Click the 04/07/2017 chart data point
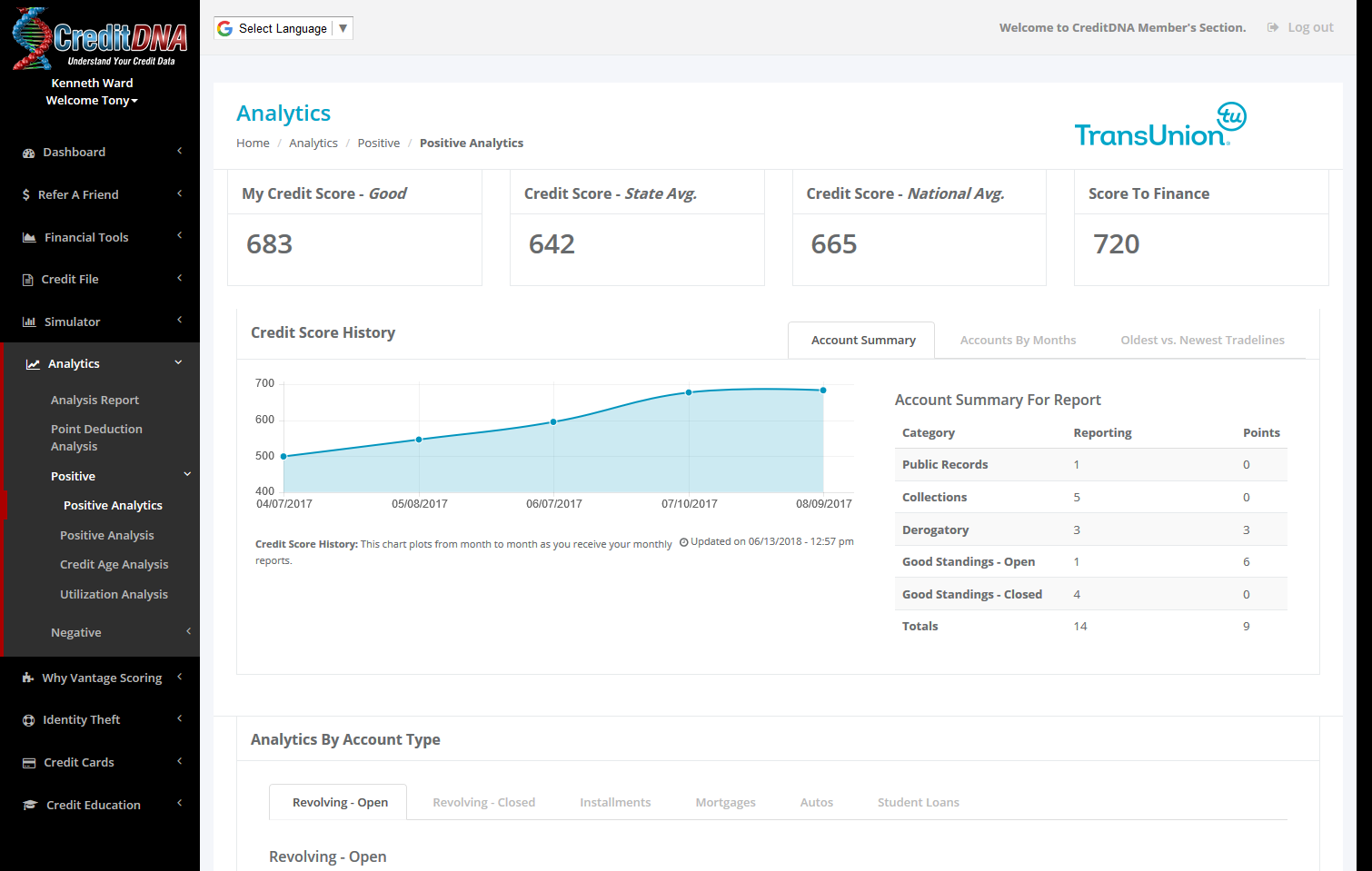 (x=283, y=457)
